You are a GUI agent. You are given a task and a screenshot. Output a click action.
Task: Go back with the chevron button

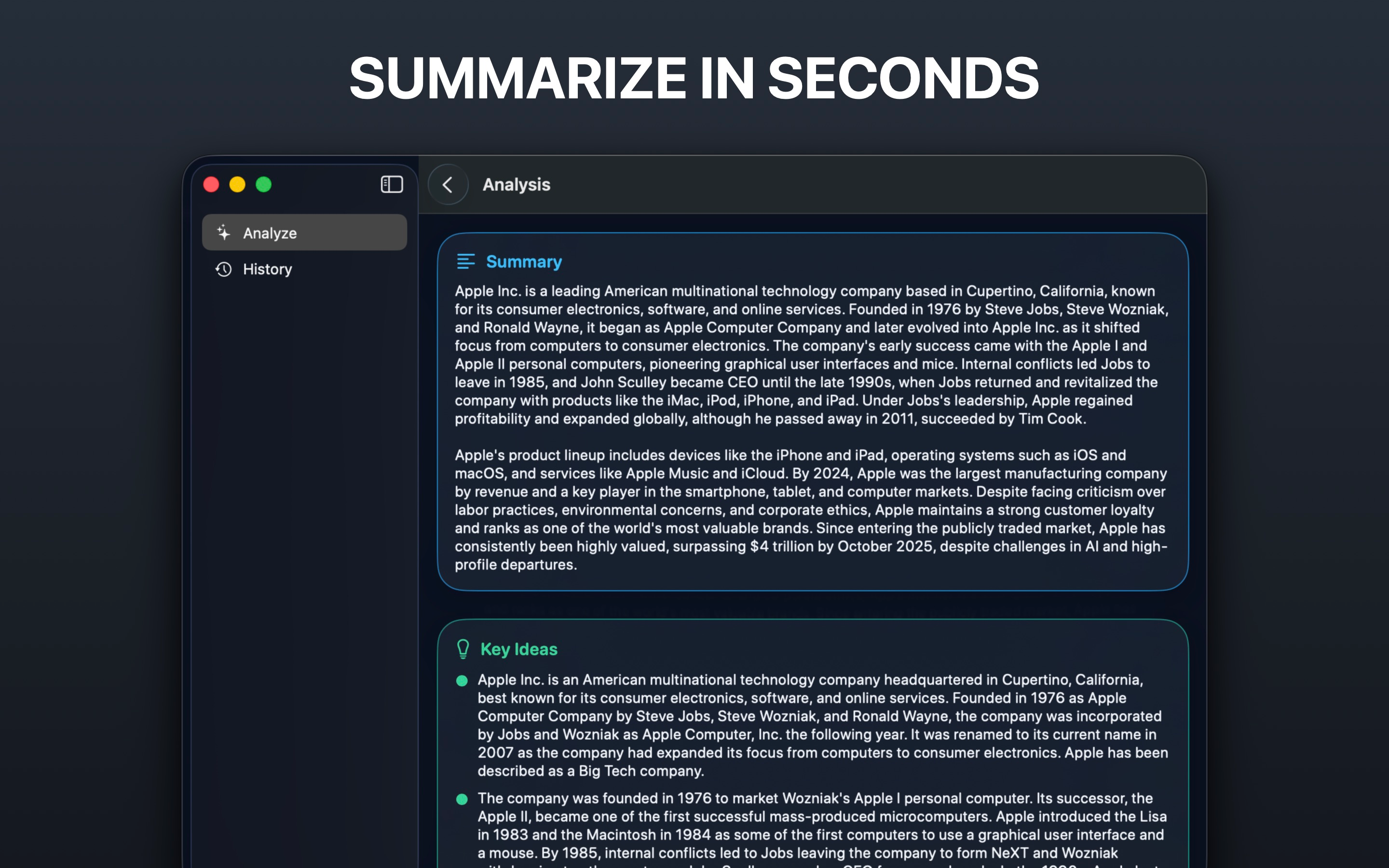(x=448, y=184)
